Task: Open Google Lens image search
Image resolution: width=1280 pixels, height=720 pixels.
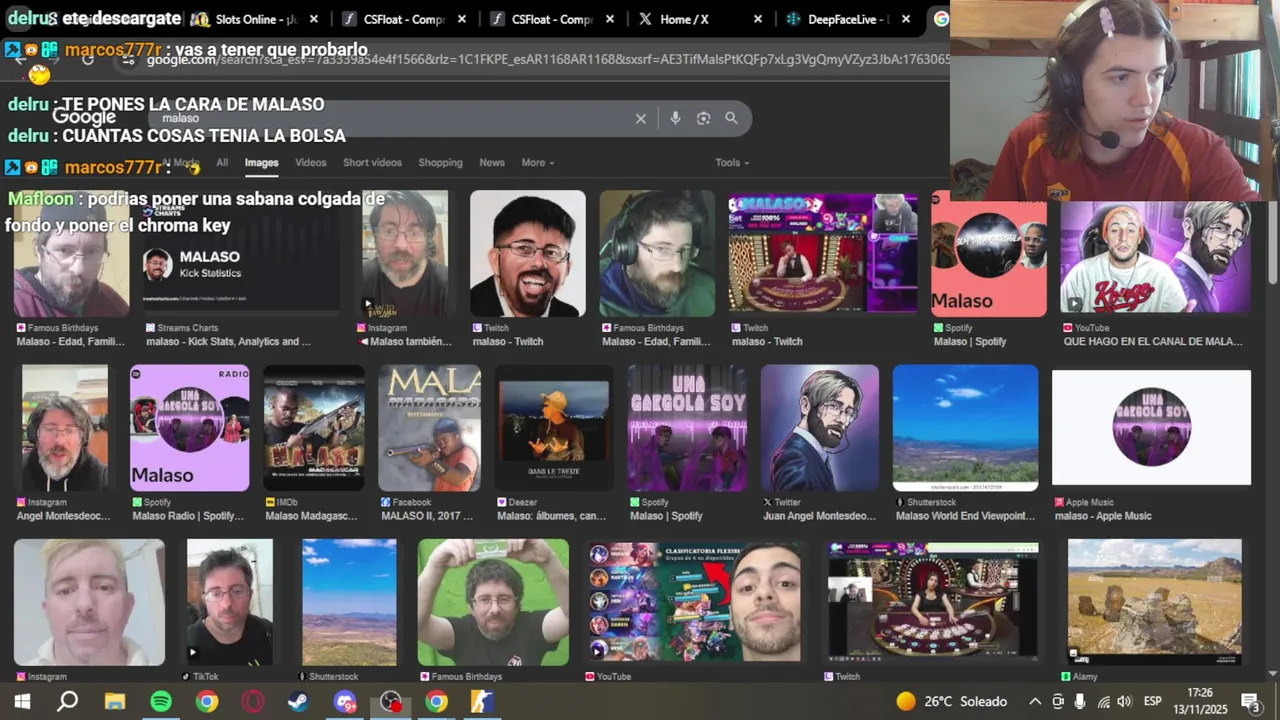Action: tap(703, 118)
